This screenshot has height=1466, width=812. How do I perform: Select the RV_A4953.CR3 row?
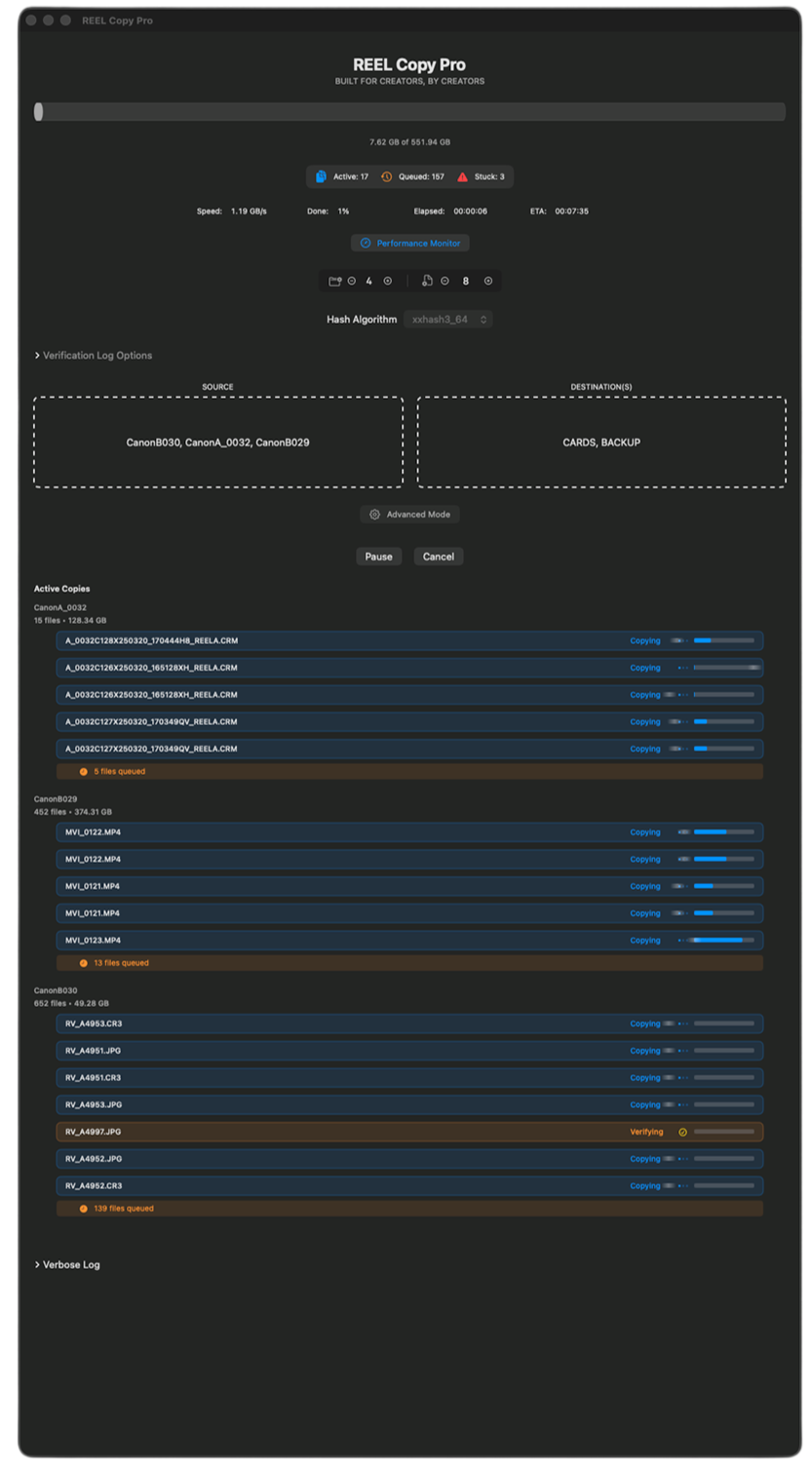409,1023
